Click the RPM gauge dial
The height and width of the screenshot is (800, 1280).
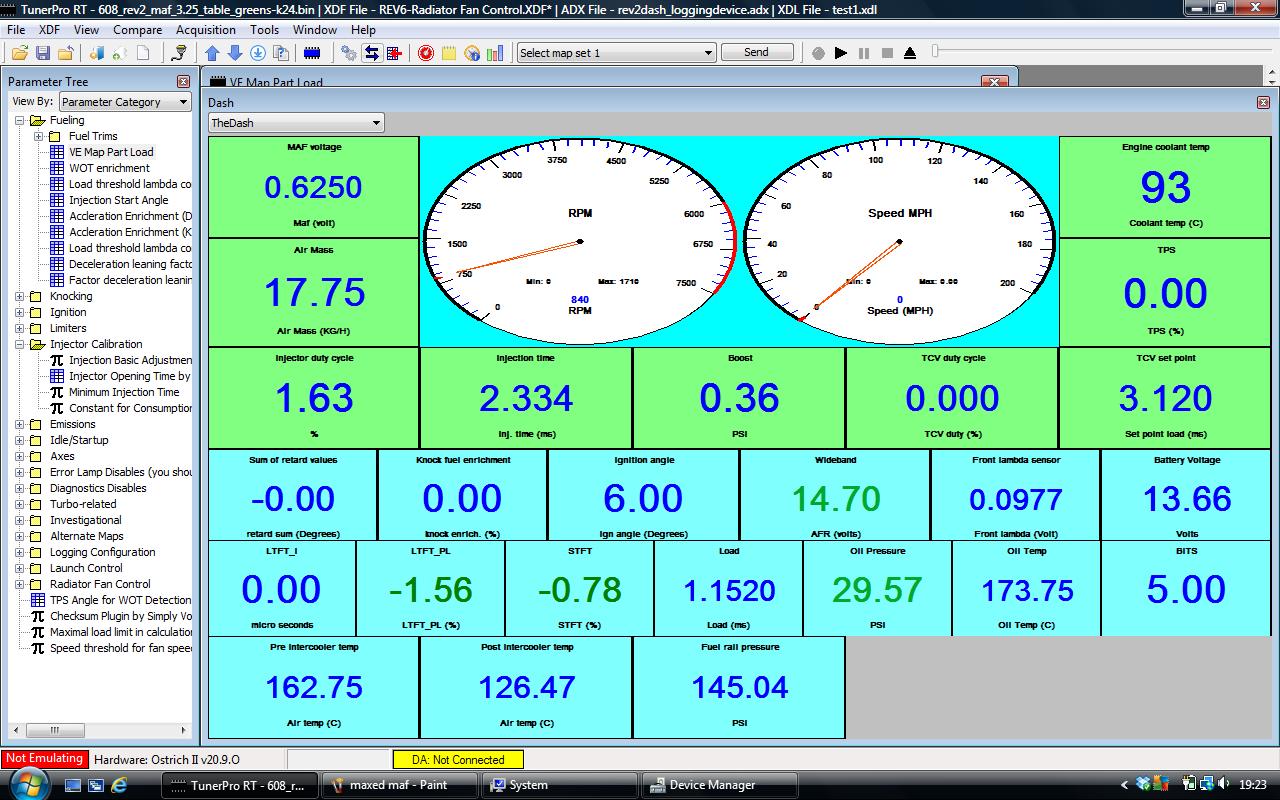coord(580,241)
